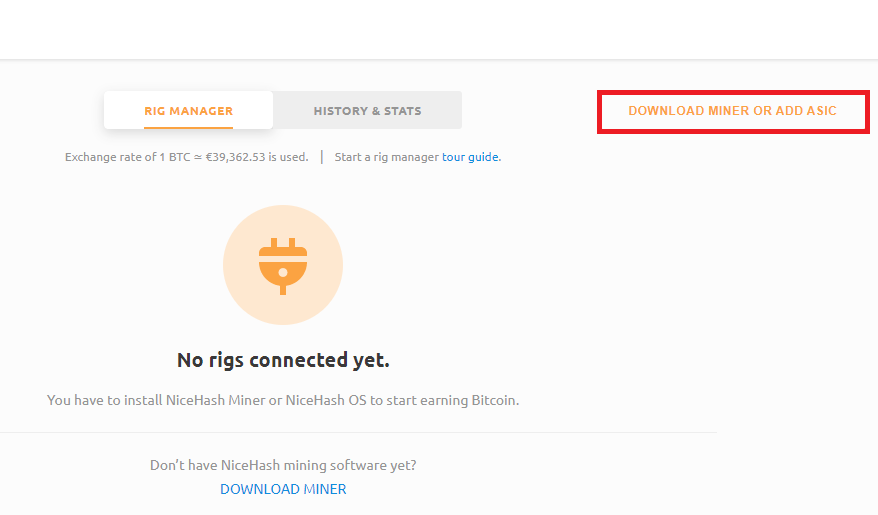Switch to the History & Stats tab

click(367, 110)
